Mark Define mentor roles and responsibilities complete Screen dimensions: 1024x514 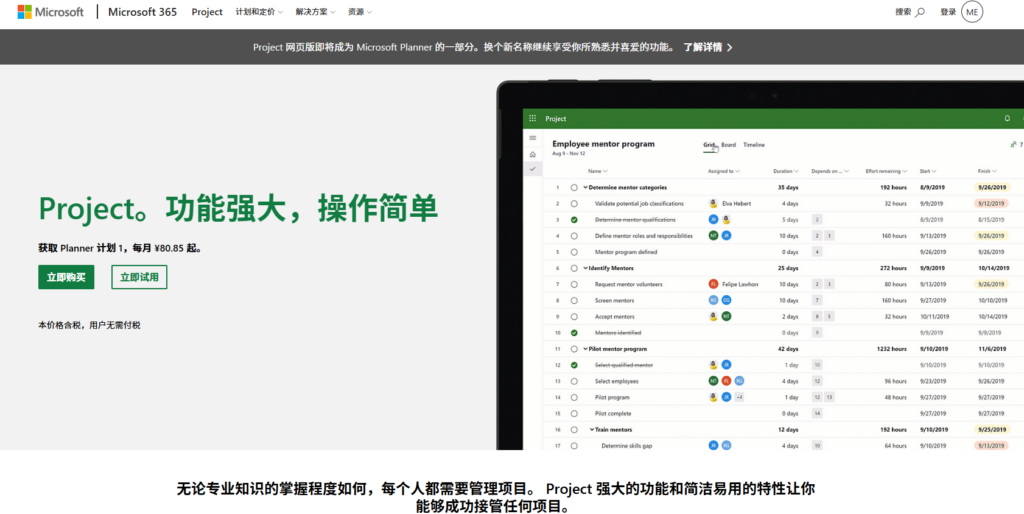pyautogui.click(x=574, y=236)
